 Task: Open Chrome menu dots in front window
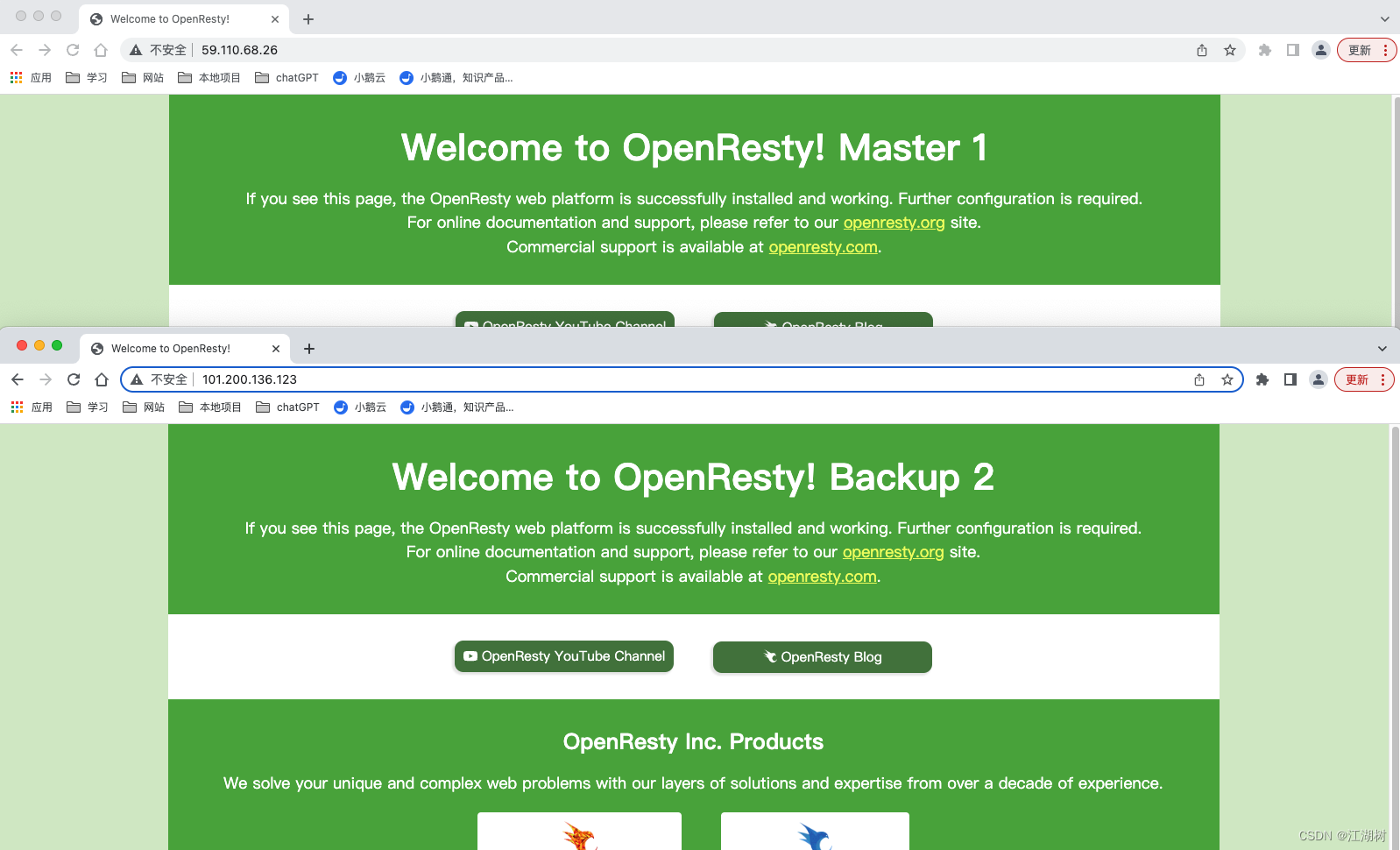click(1382, 379)
